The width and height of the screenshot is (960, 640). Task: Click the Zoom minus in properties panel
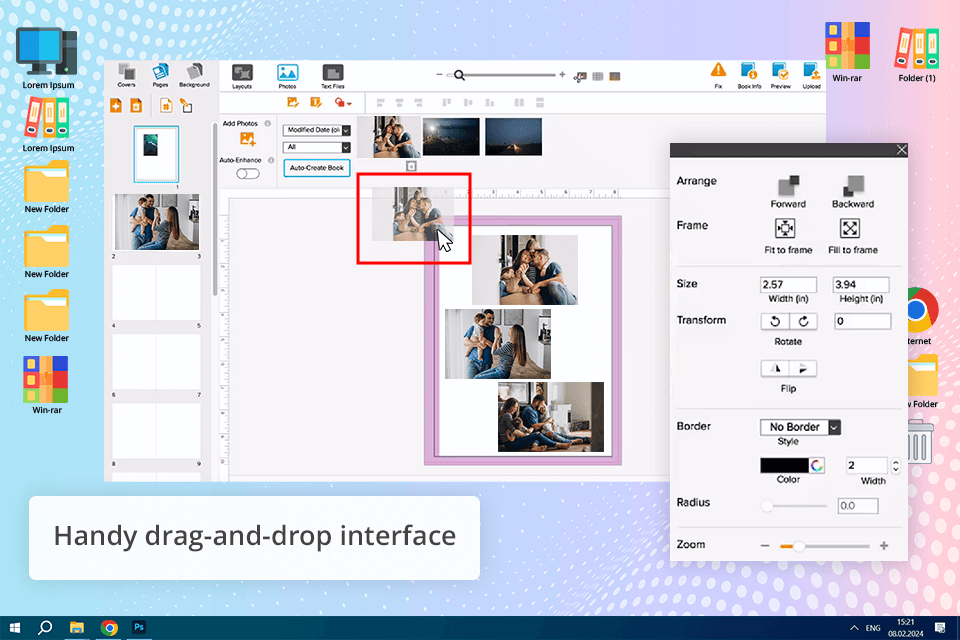[765, 546]
